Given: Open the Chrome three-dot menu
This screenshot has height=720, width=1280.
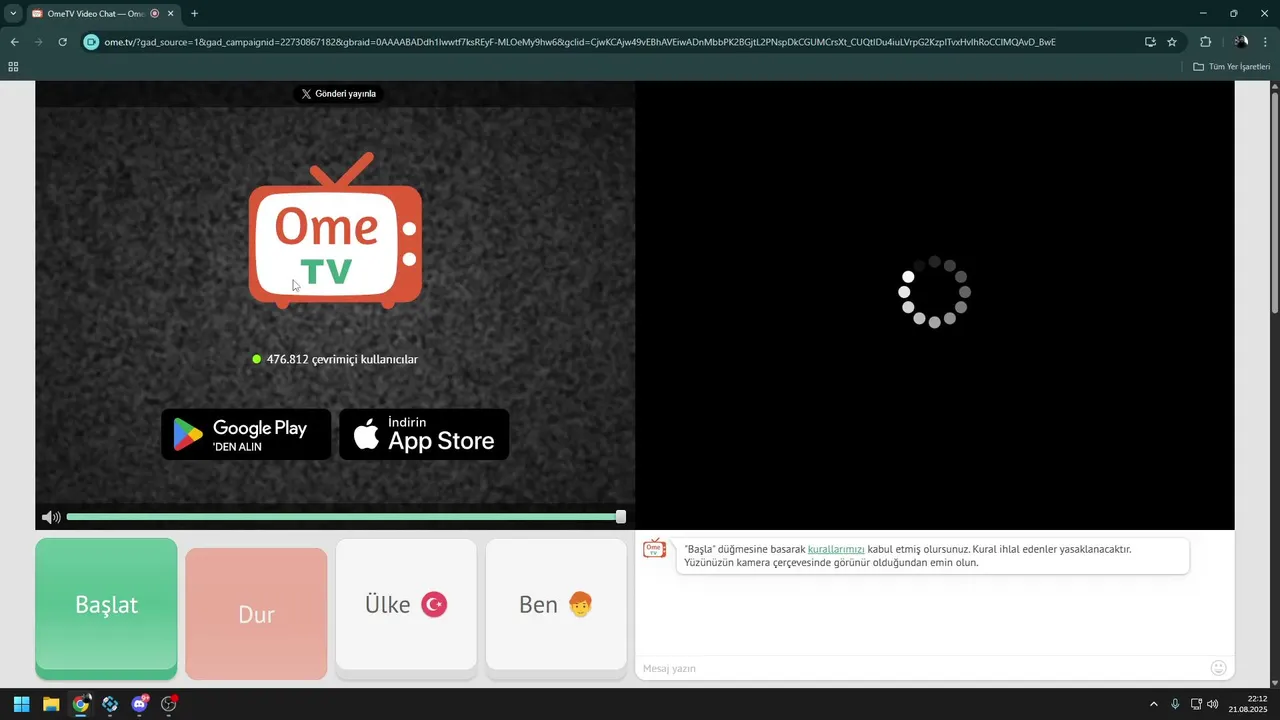Looking at the screenshot, I should [1267, 42].
